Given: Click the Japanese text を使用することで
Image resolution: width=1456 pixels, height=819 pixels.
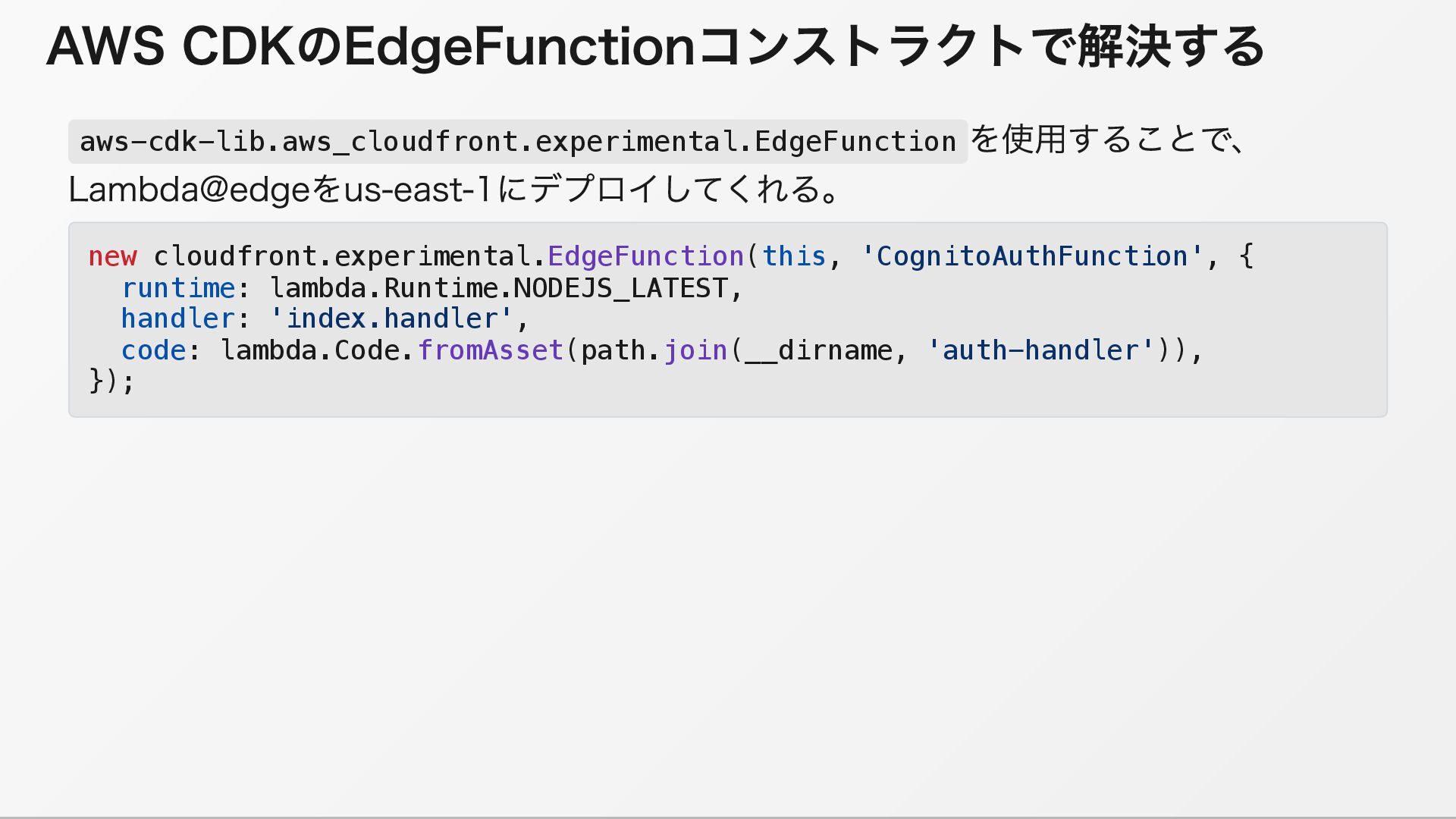Looking at the screenshot, I should (x=1106, y=140).
